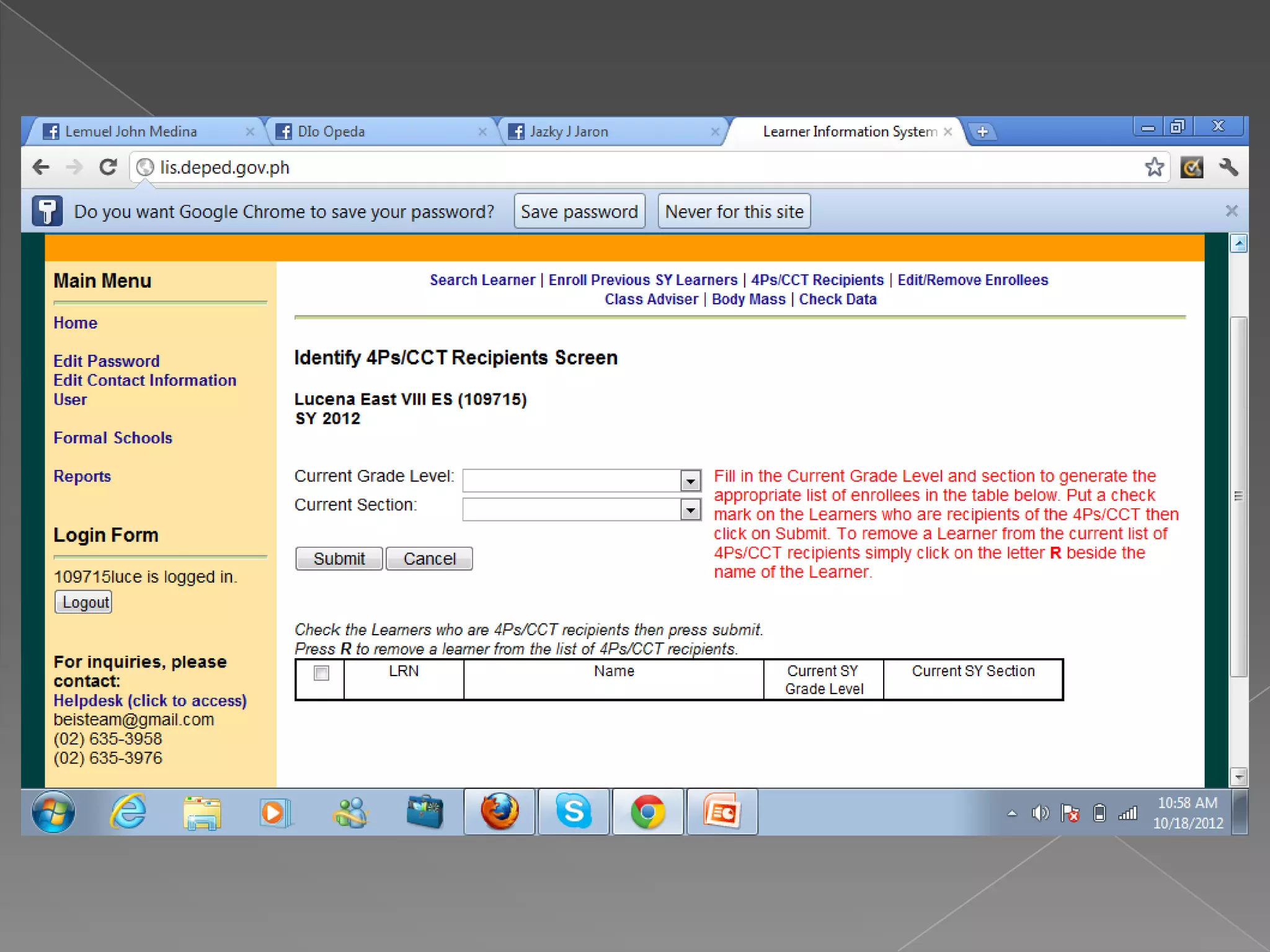Switch to PowerPoint on the taskbar

pos(722,811)
